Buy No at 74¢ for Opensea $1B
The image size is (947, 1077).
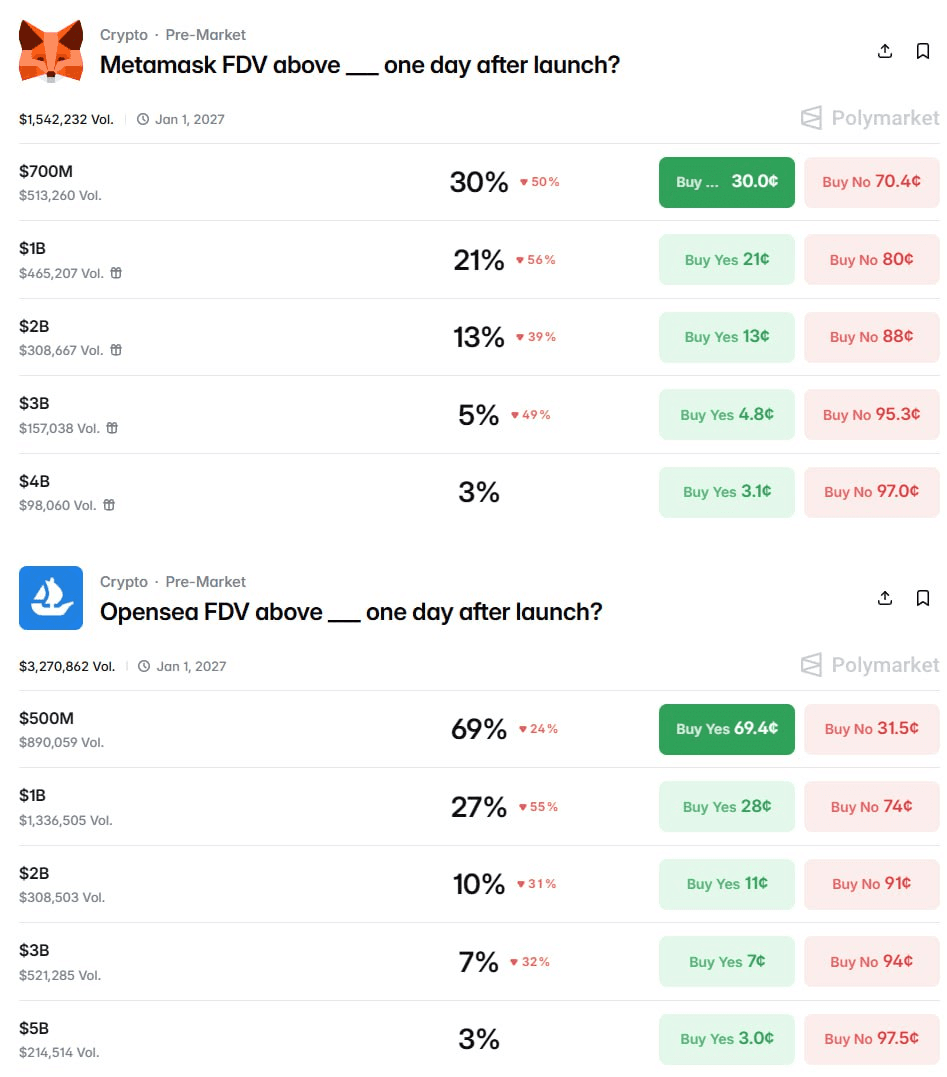click(871, 807)
